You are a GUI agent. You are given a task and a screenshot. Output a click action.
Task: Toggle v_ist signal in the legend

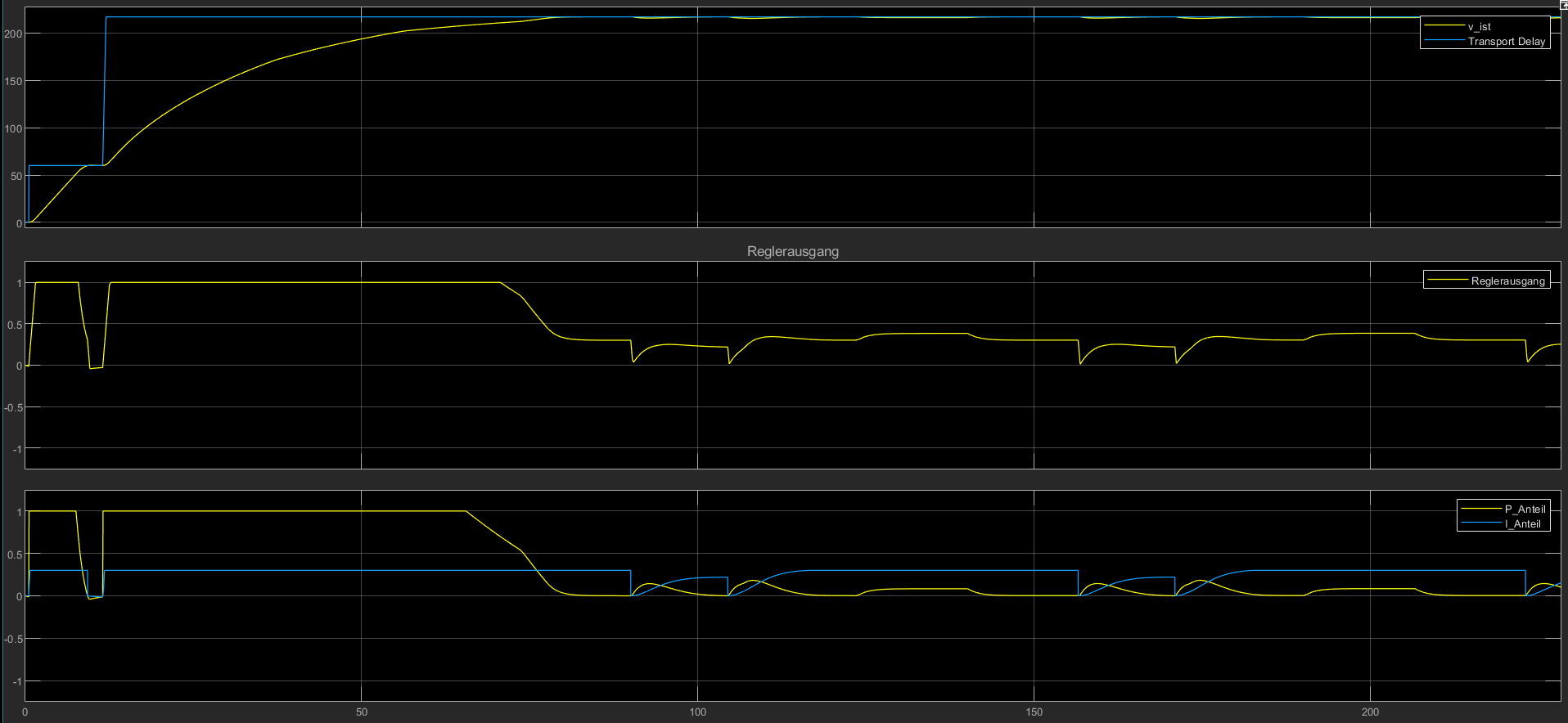[1479, 27]
